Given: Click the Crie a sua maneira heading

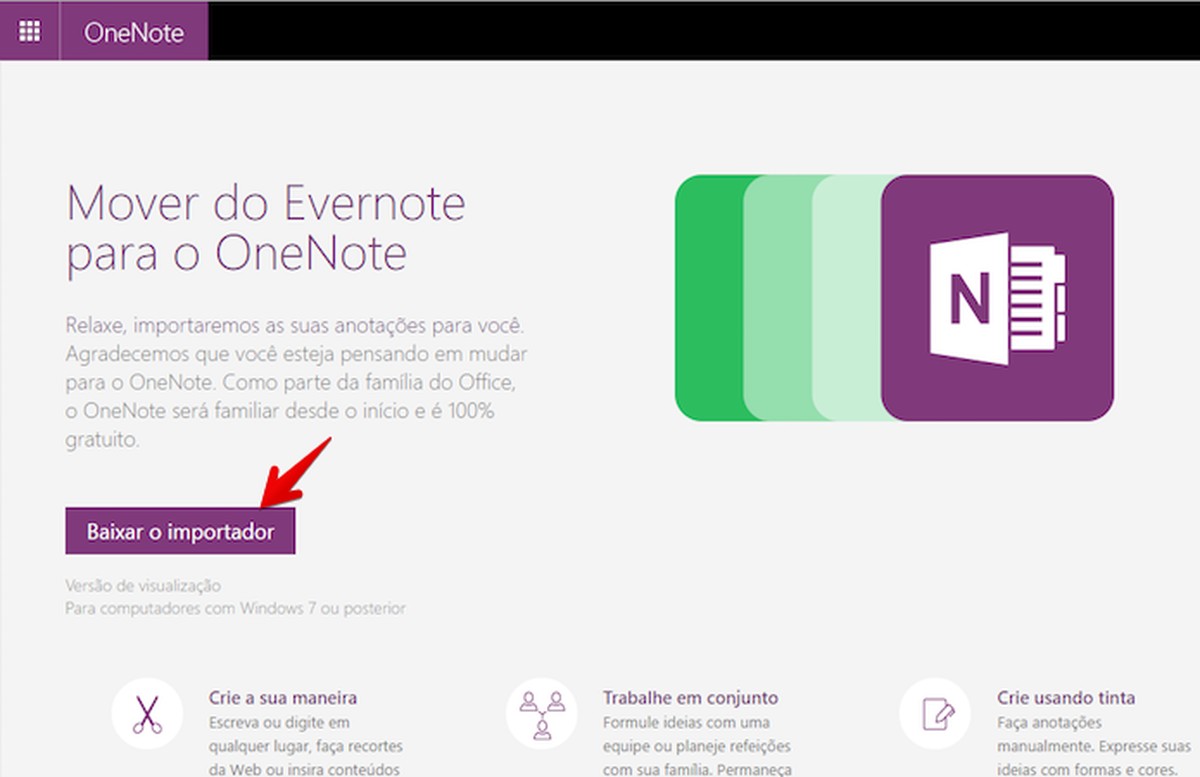Looking at the screenshot, I should (x=283, y=697).
